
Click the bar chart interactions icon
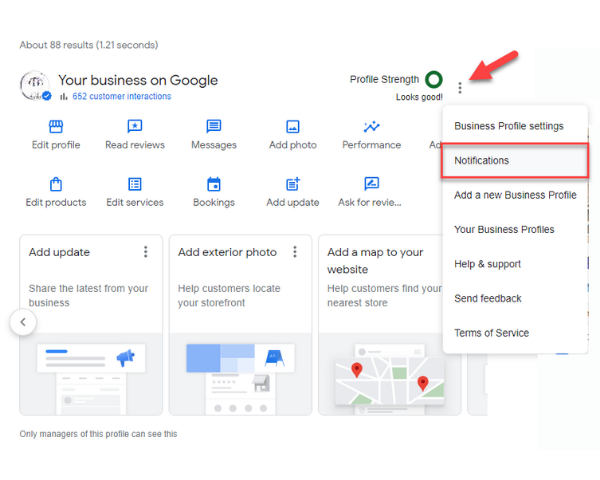64,96
